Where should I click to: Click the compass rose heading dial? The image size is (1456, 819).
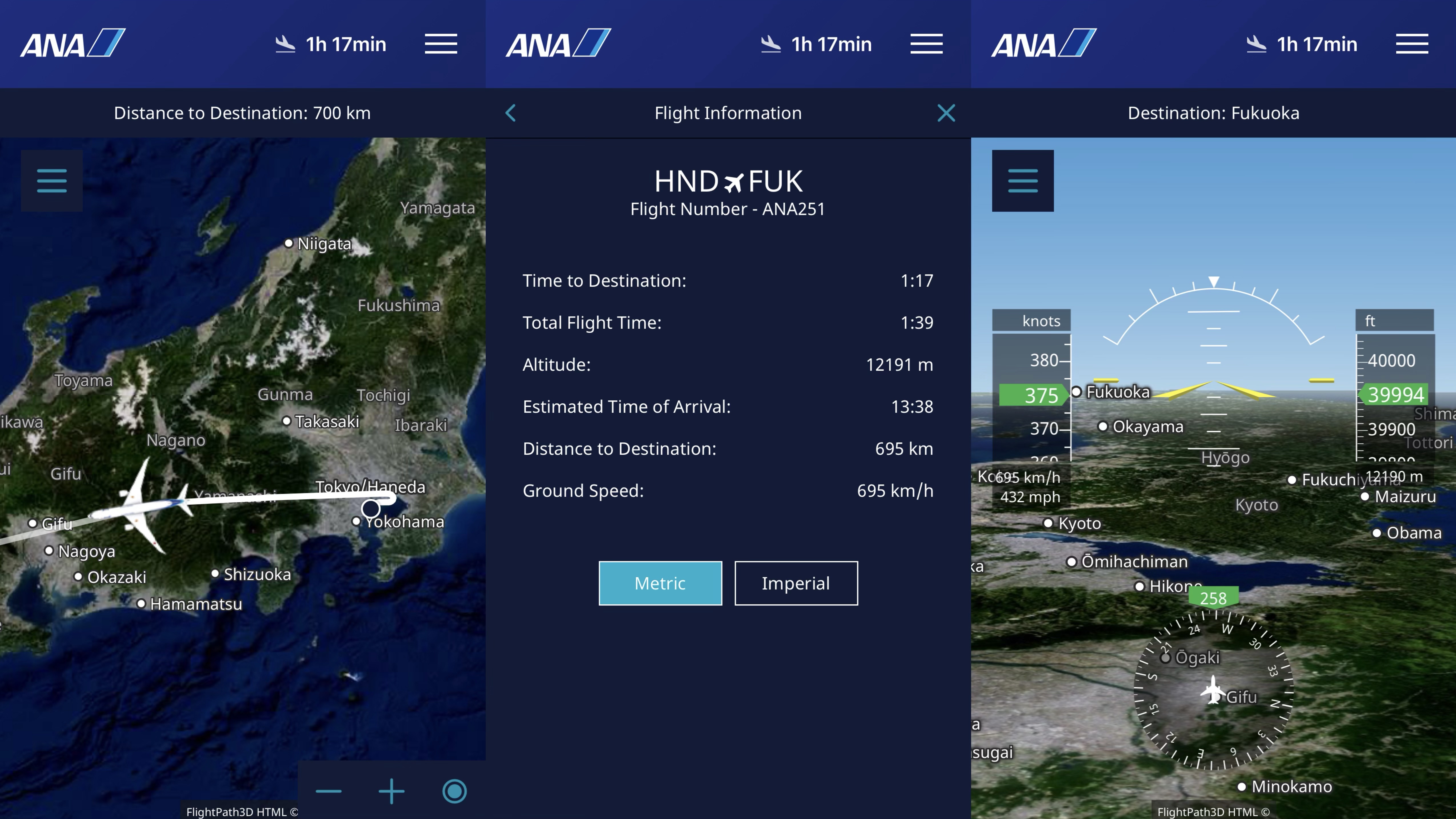tap(1213, 691)
